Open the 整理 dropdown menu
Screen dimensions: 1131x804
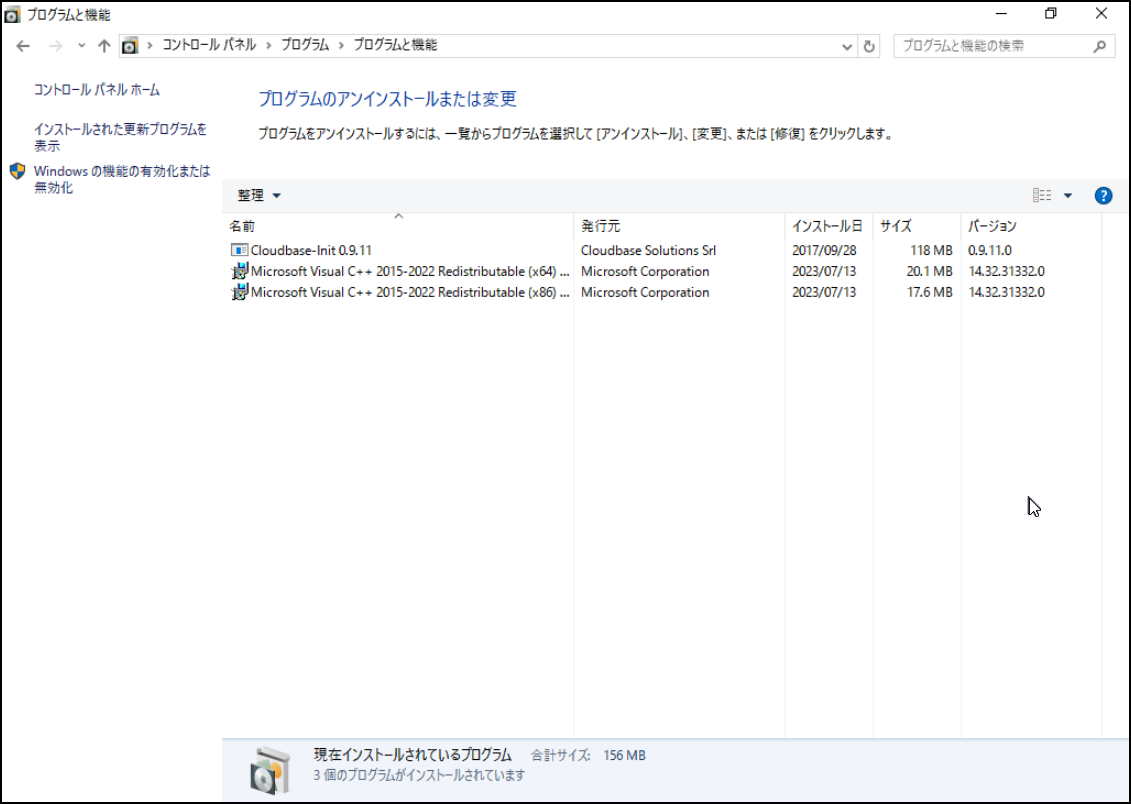click(259, 195)
